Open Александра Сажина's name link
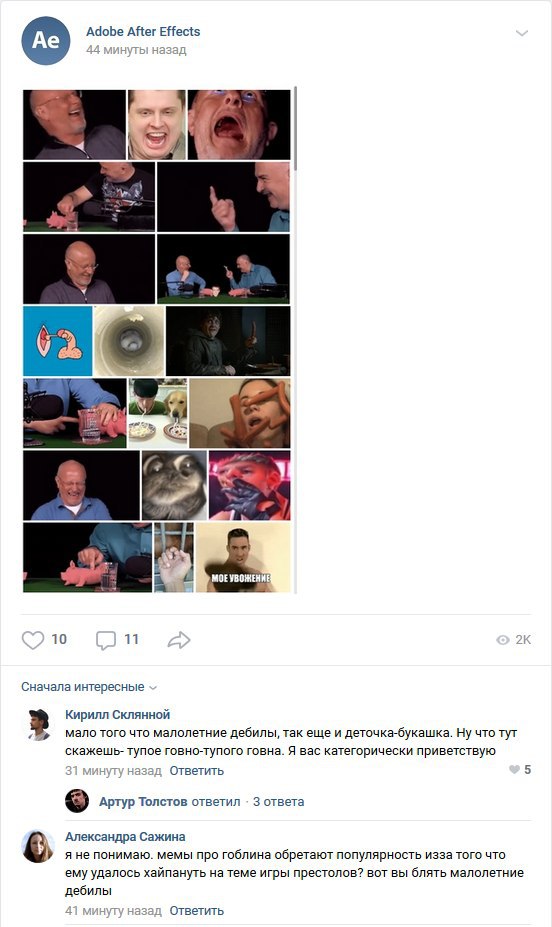This screenshot has height=927, width=552. 125,837
